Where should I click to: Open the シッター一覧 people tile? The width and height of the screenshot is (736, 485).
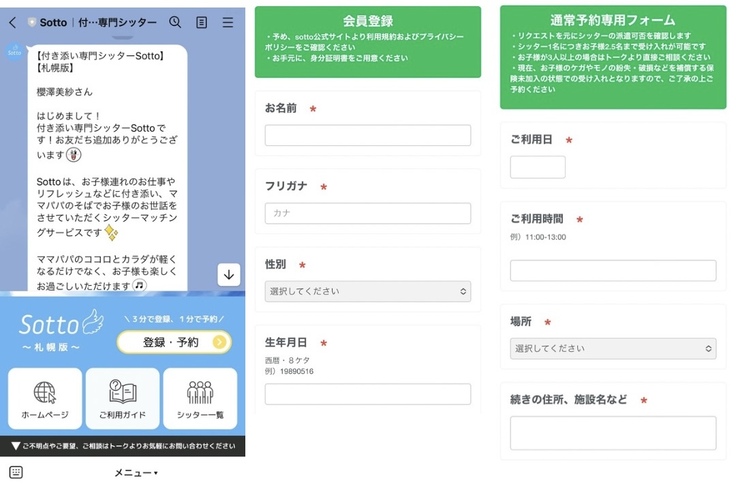[x=200, y=398]
